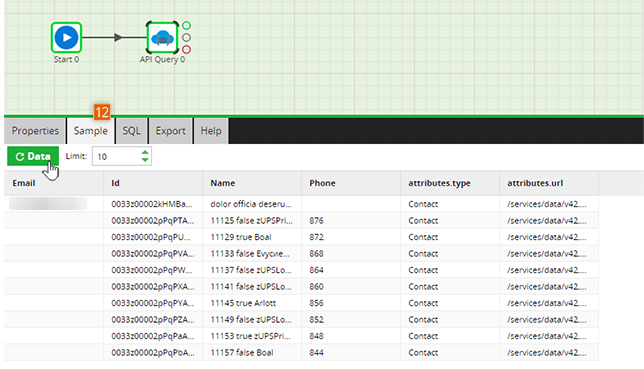Select the name cell '11125 false zUPSPri...'
The image size is (644, 369).
(251, 221)
